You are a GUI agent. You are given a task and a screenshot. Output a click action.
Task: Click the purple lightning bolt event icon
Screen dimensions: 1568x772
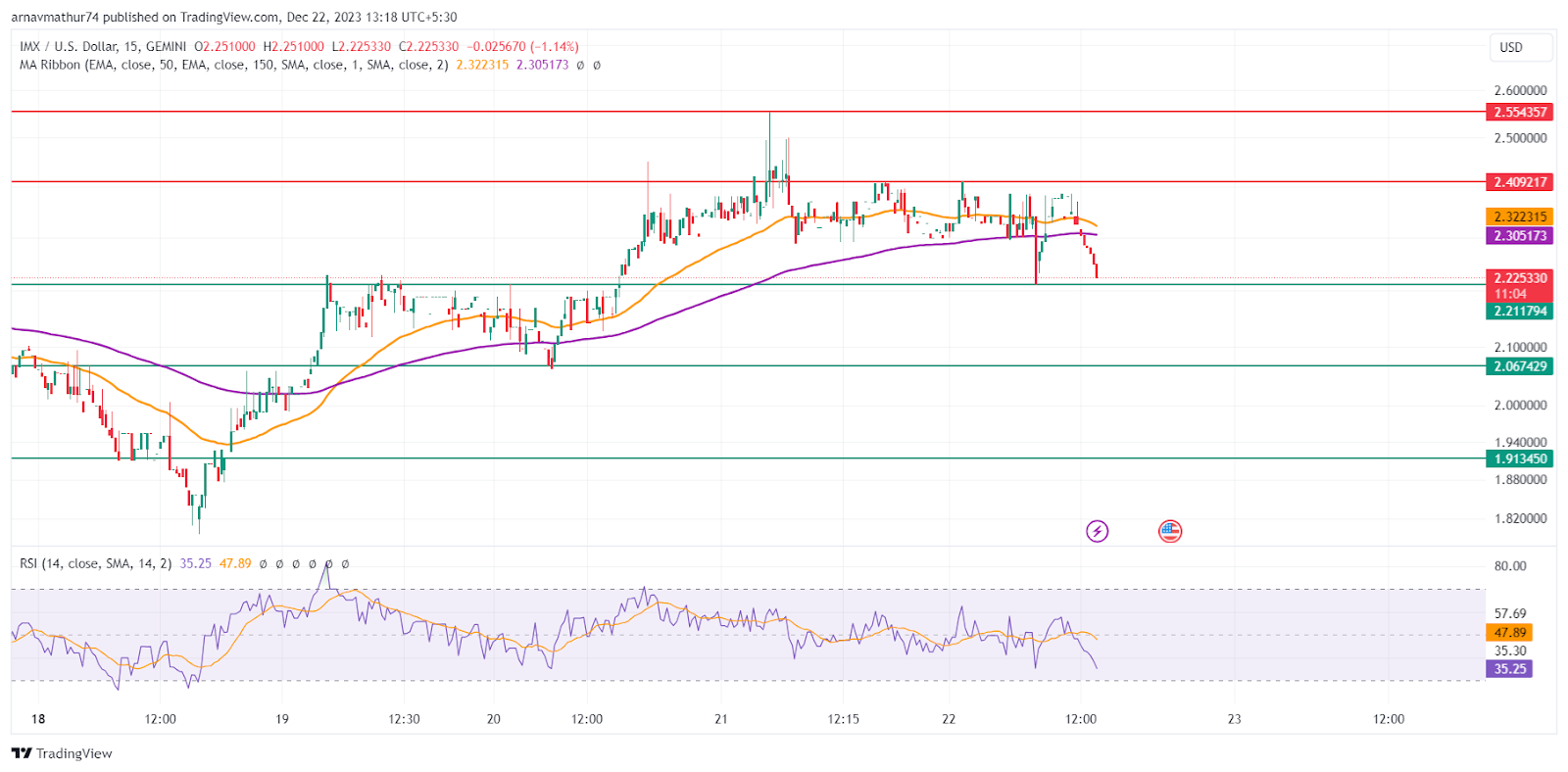click(x=1097, y=531)
